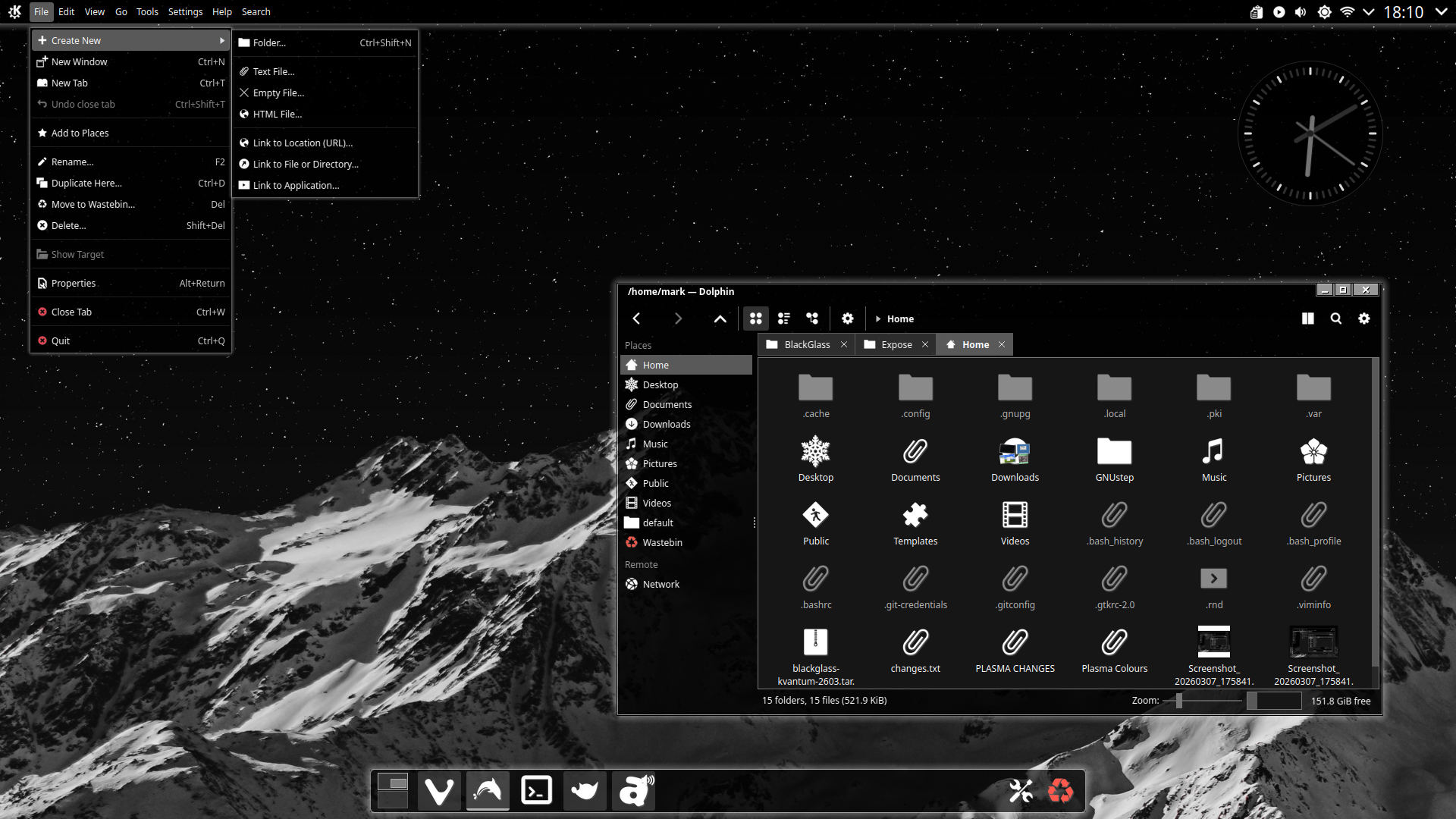Open Dolphin search

tap(1335, 318)
